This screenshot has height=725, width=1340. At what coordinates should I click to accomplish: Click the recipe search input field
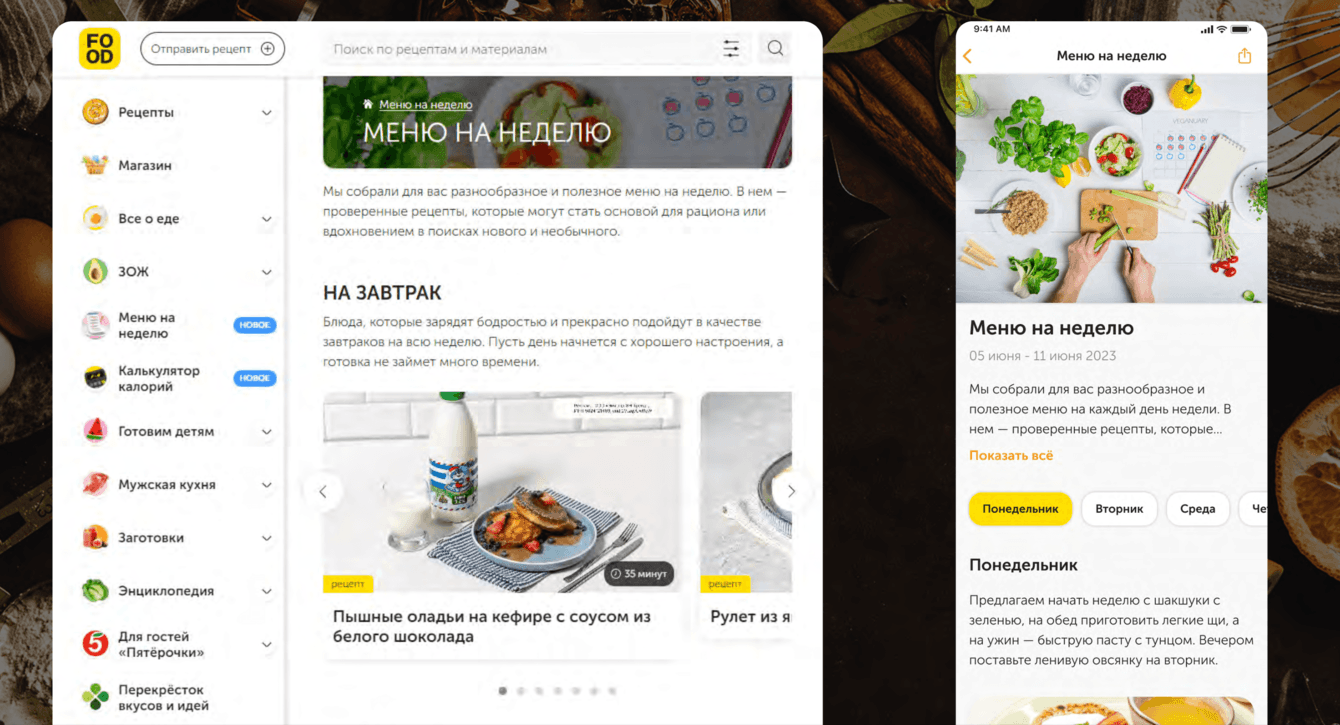[x=520, y=49]
